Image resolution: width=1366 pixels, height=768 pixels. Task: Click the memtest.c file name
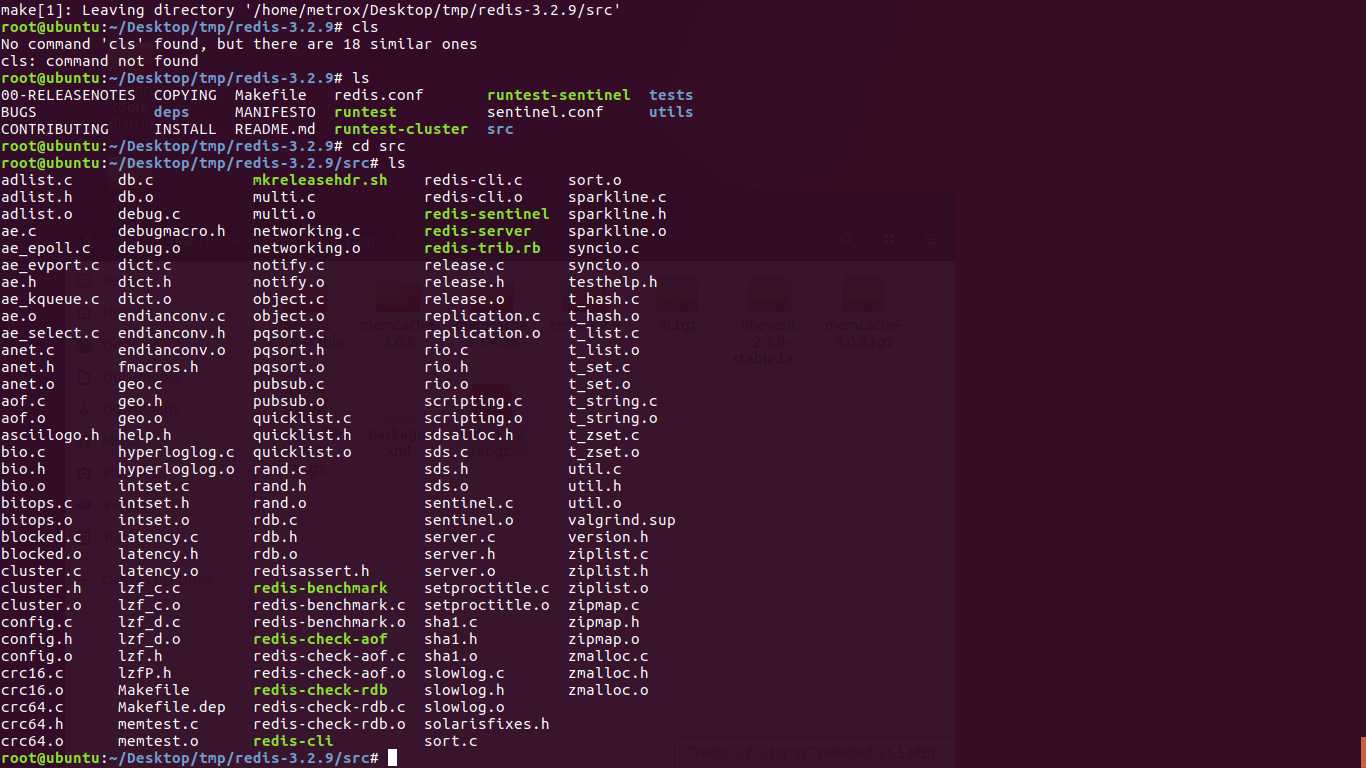(x=158, y=724)
